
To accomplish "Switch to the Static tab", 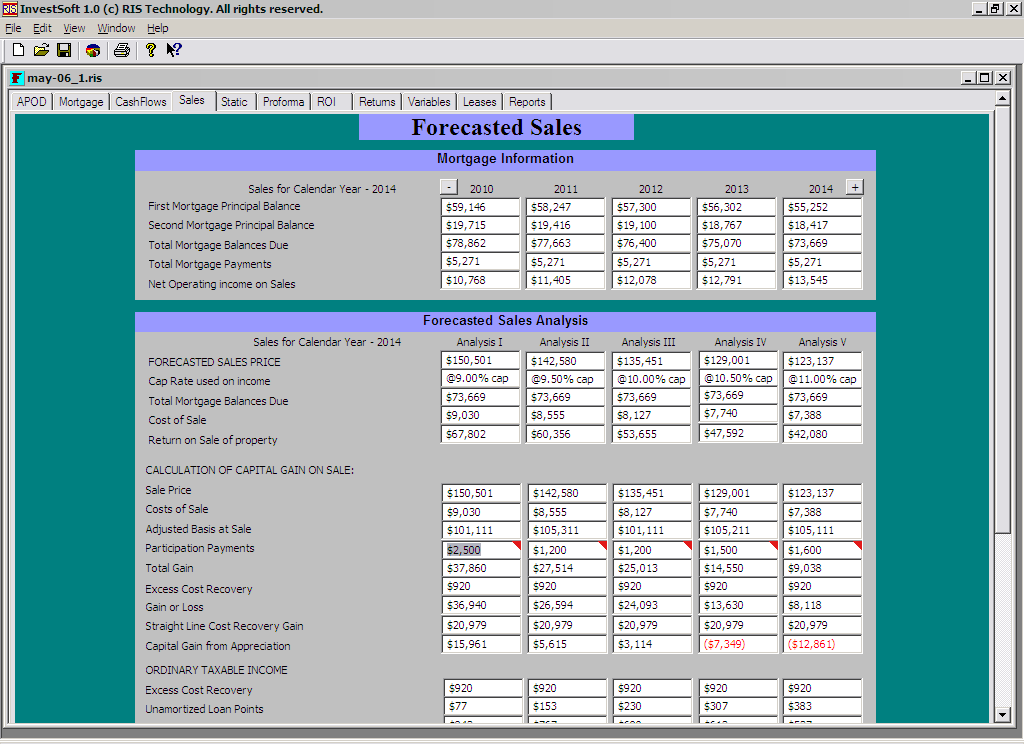I will tap(234, 102).
